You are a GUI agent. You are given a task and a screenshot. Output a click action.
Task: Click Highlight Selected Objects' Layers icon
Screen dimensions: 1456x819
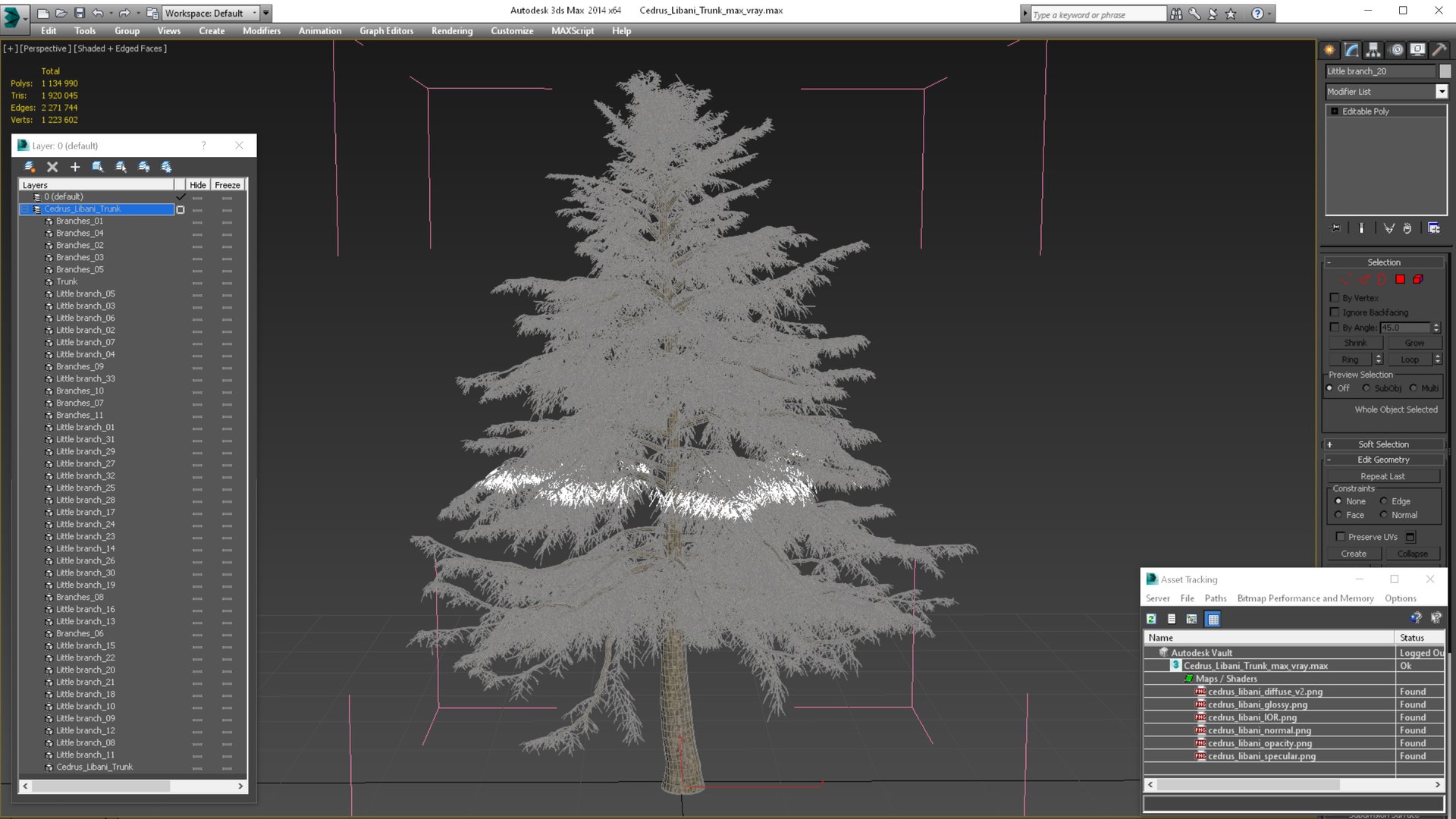pyautogui.click(x=121, y=167)
